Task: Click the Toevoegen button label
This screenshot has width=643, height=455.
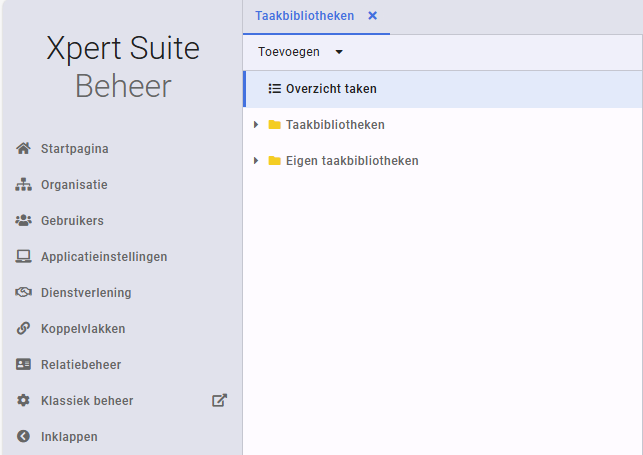Action: pos(289,52)
